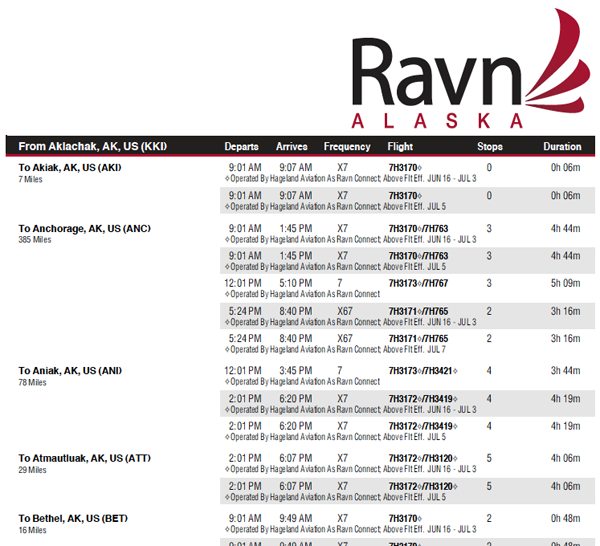Click the Frequency column header
Image resolution: width=600 pixels, height=546 pixels.
(347, 147)
